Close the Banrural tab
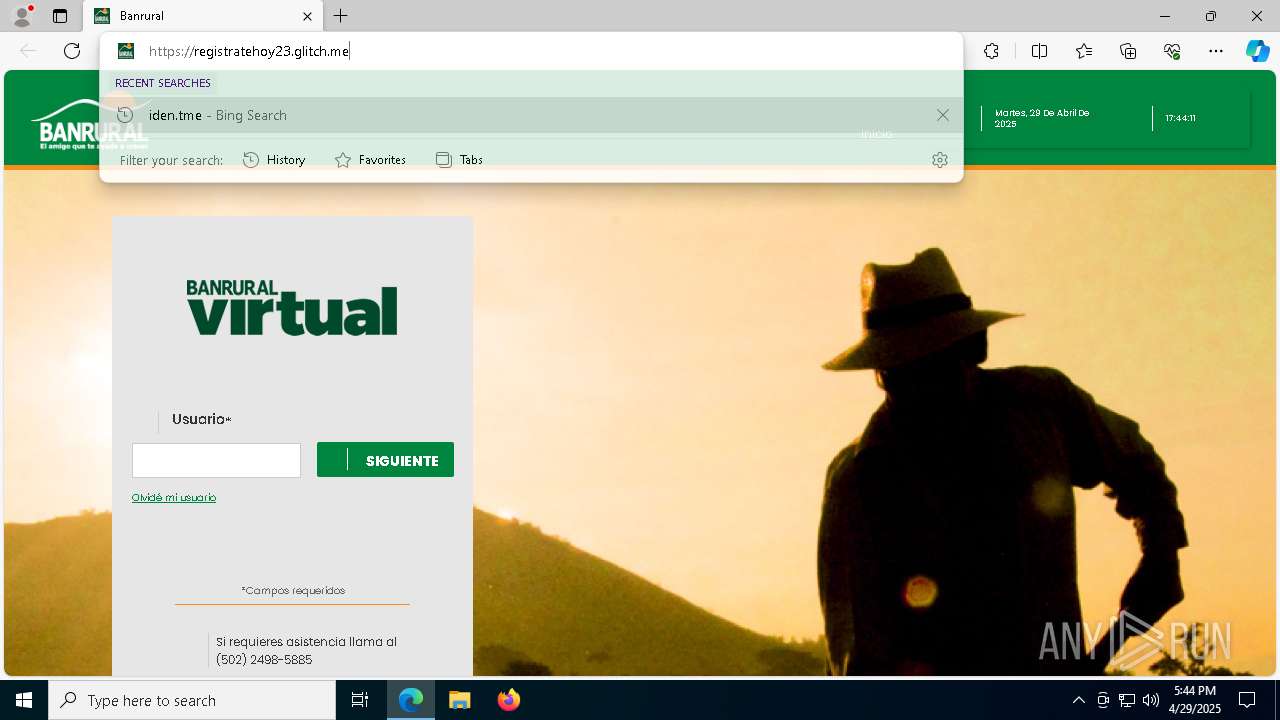 pyautogui.click(x=307, y=16)
